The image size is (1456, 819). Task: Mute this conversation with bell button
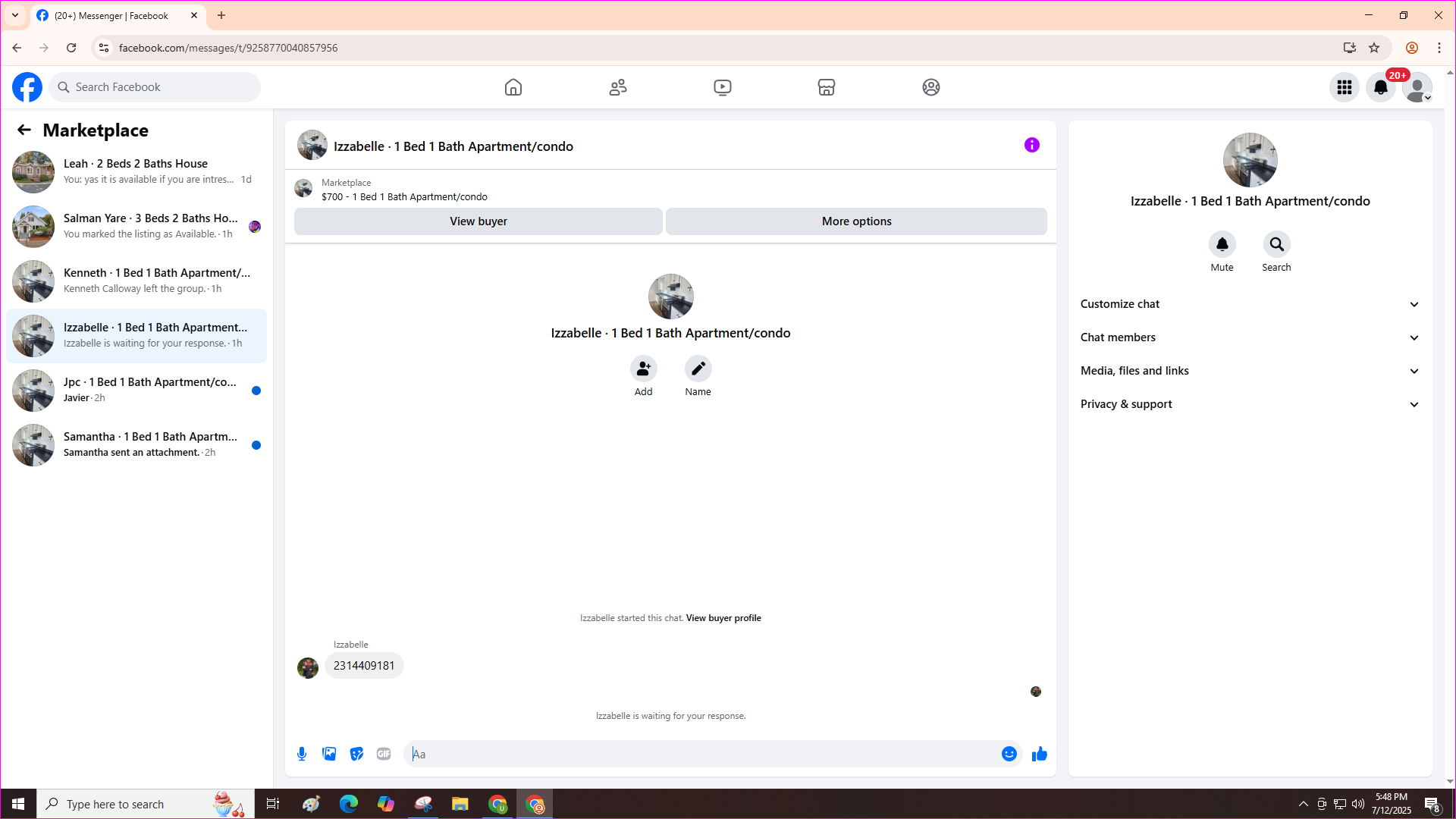[1222, 244]
